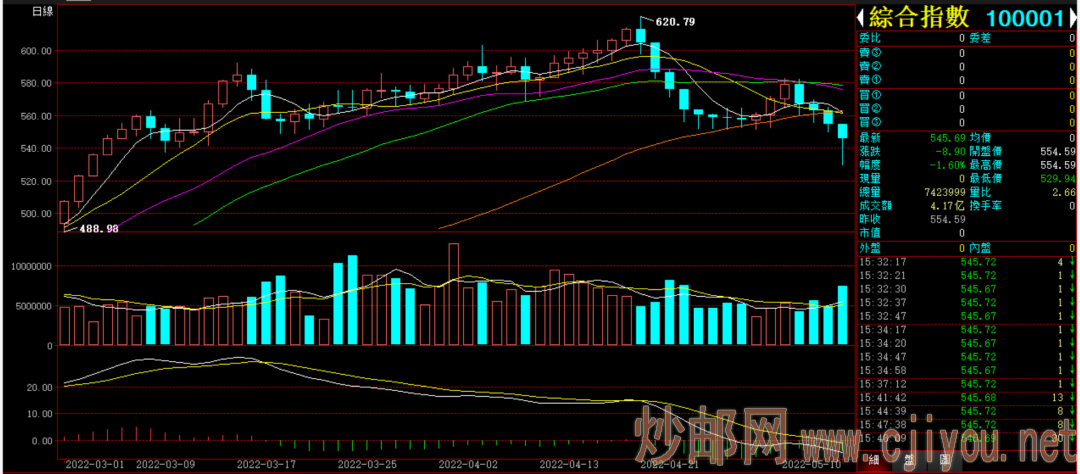Click the 600.00 price axis label
This screenshot has width=1080, height=474.
[x=35, y=51]
